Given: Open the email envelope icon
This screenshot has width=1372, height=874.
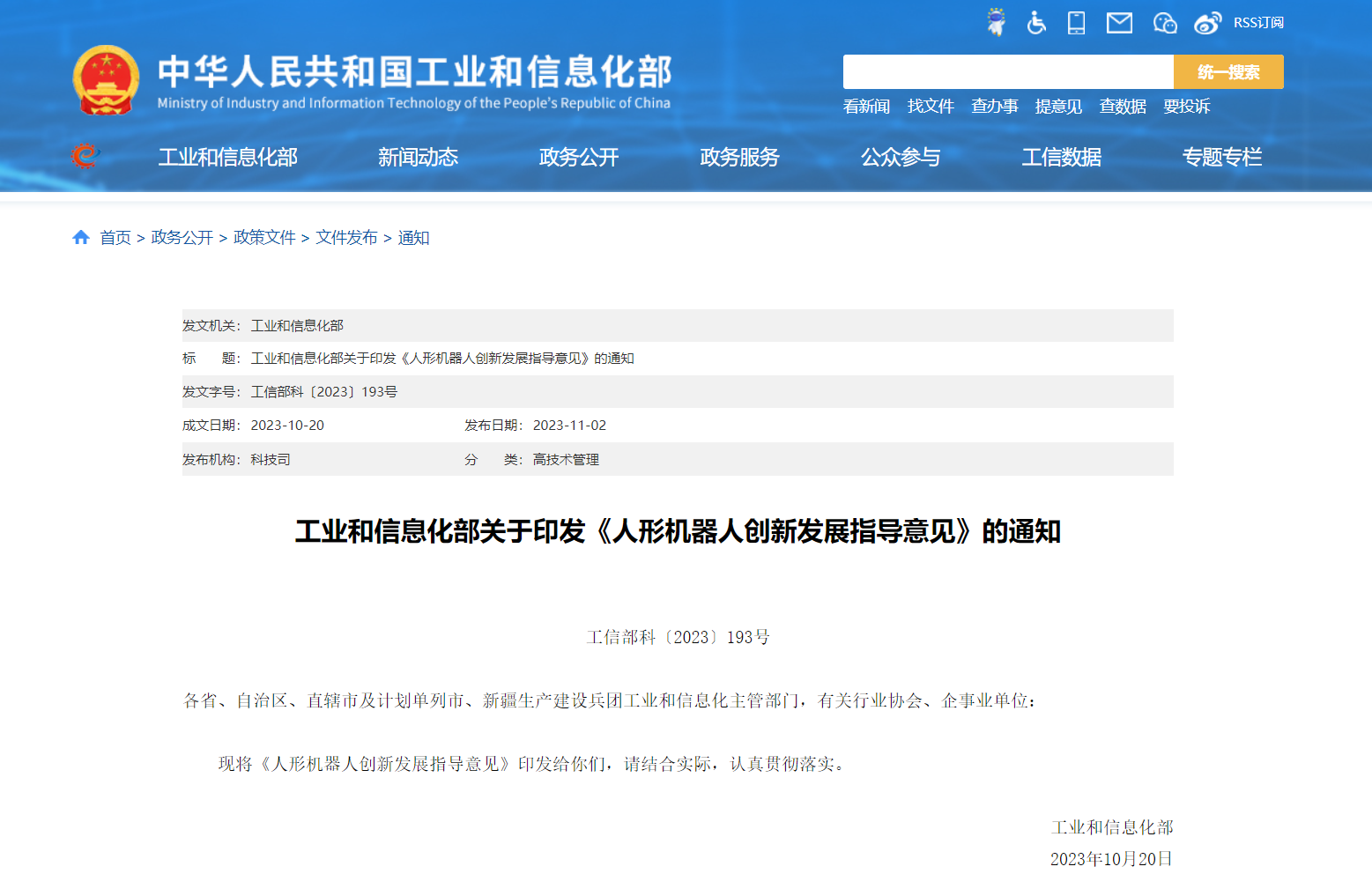Looking at the screenshot, I should 1119,23.
